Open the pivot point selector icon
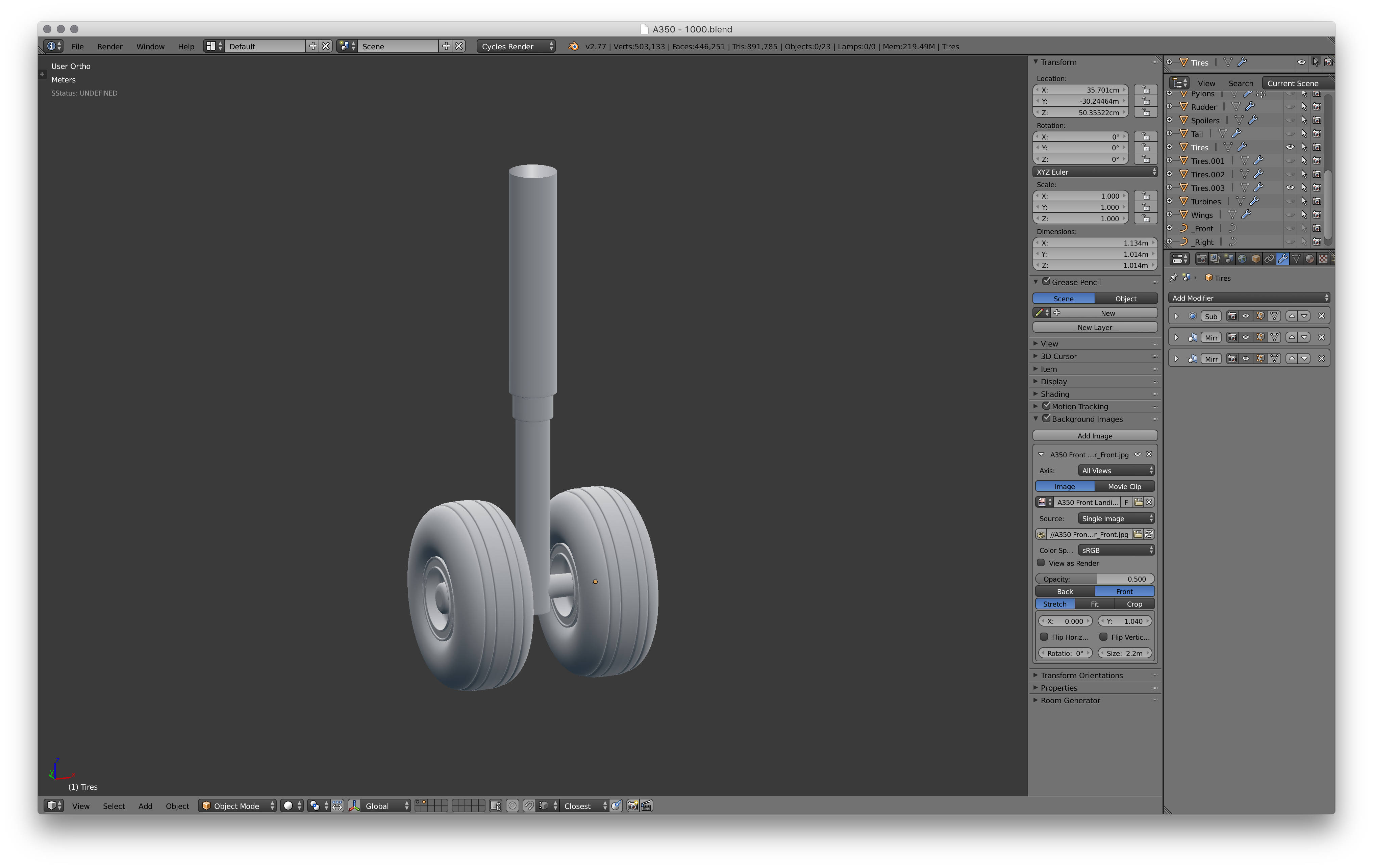This screenshot has height=868, width=1373. tap(318, 806)
